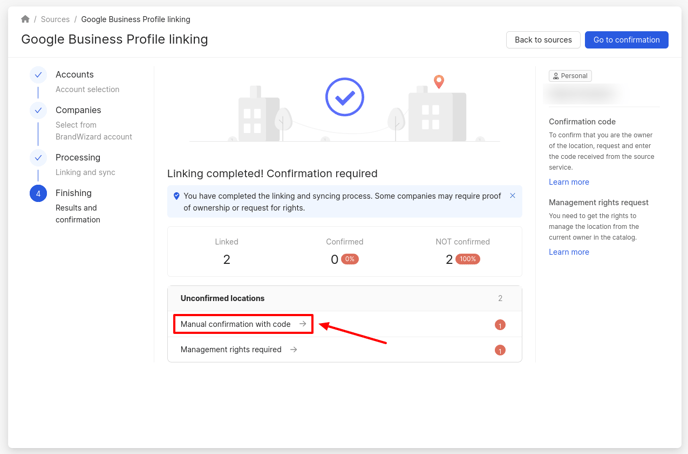The height and width of the screenshot is (454, 688).
Task: Click the location pin icon in the banner
Action: pos(176,196)
